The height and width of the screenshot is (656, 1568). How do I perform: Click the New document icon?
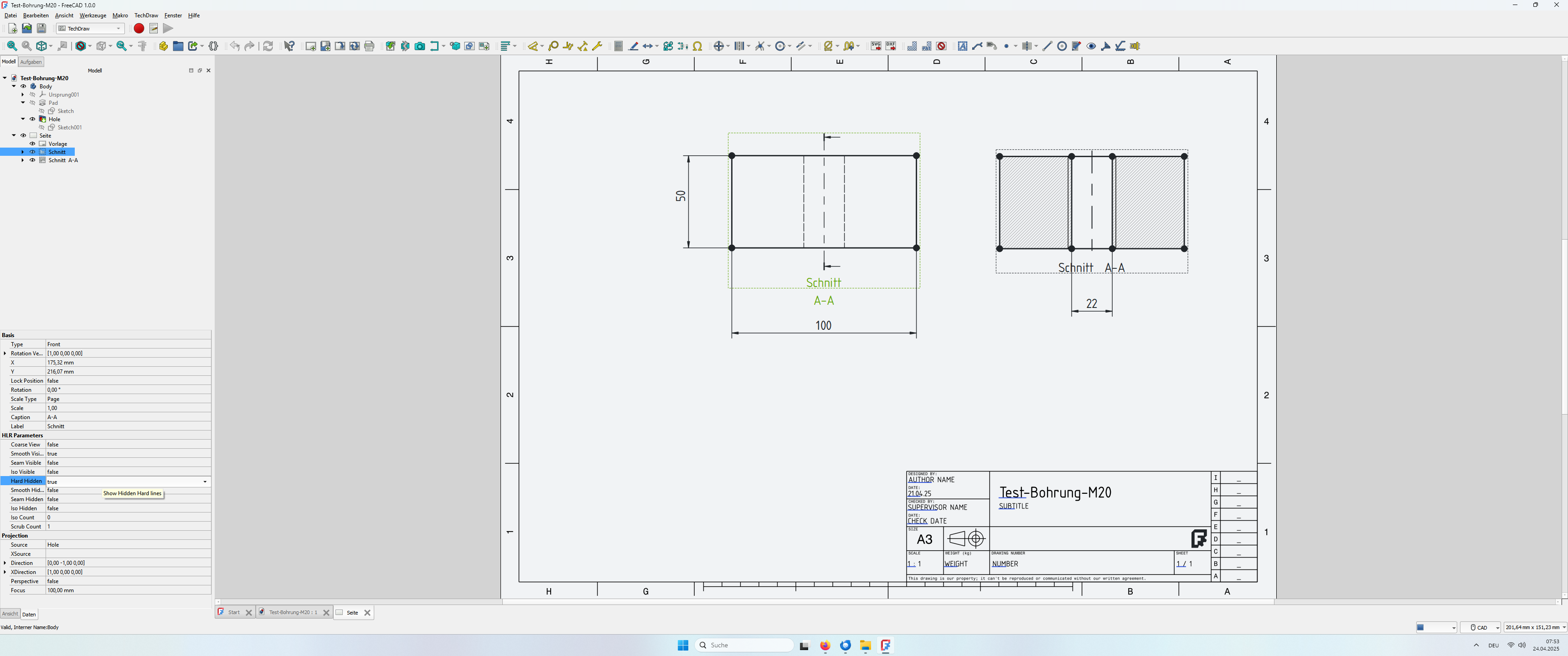click(x=12, y=29)
